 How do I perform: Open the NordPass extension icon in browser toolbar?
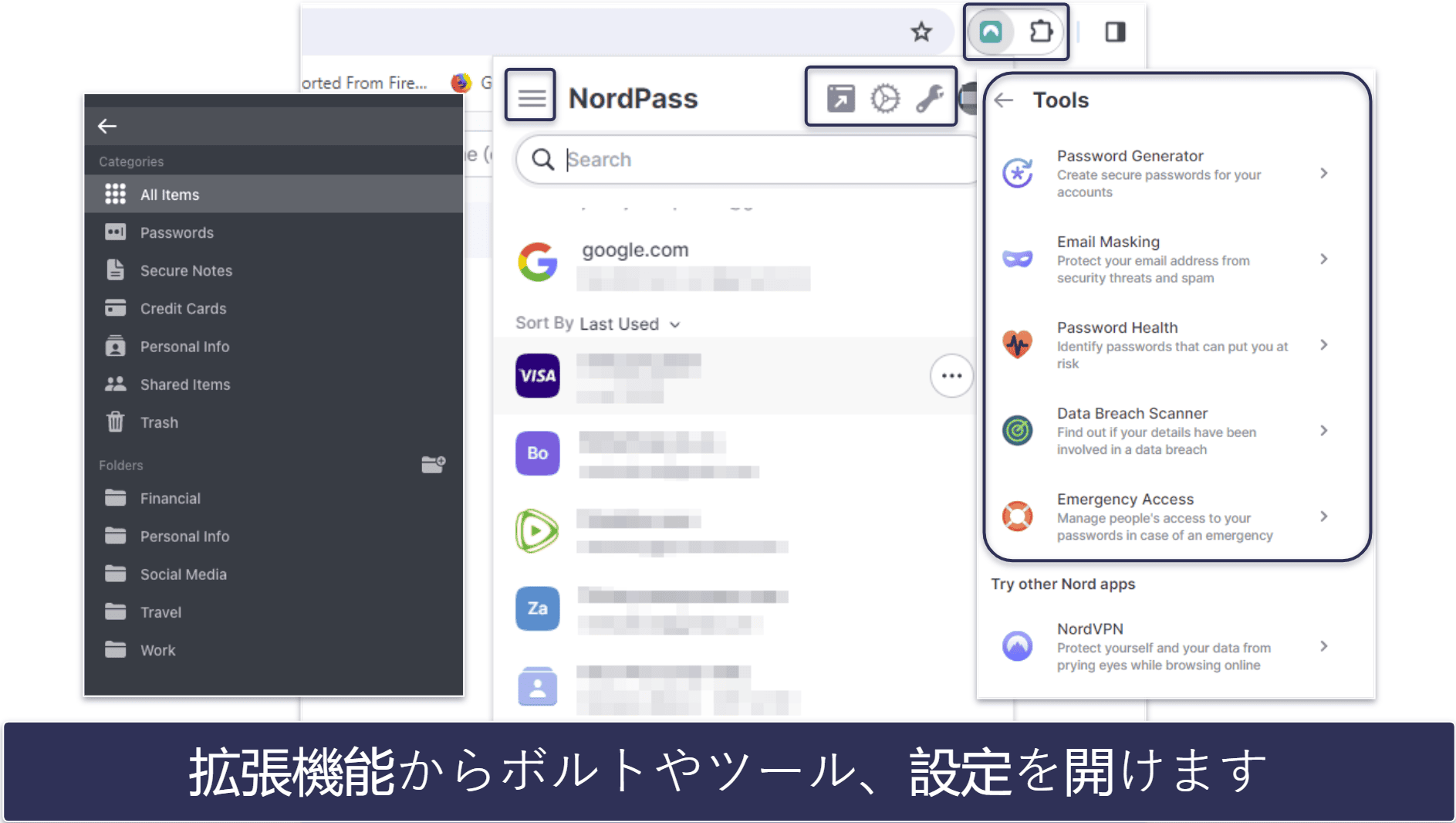point(991,32)
